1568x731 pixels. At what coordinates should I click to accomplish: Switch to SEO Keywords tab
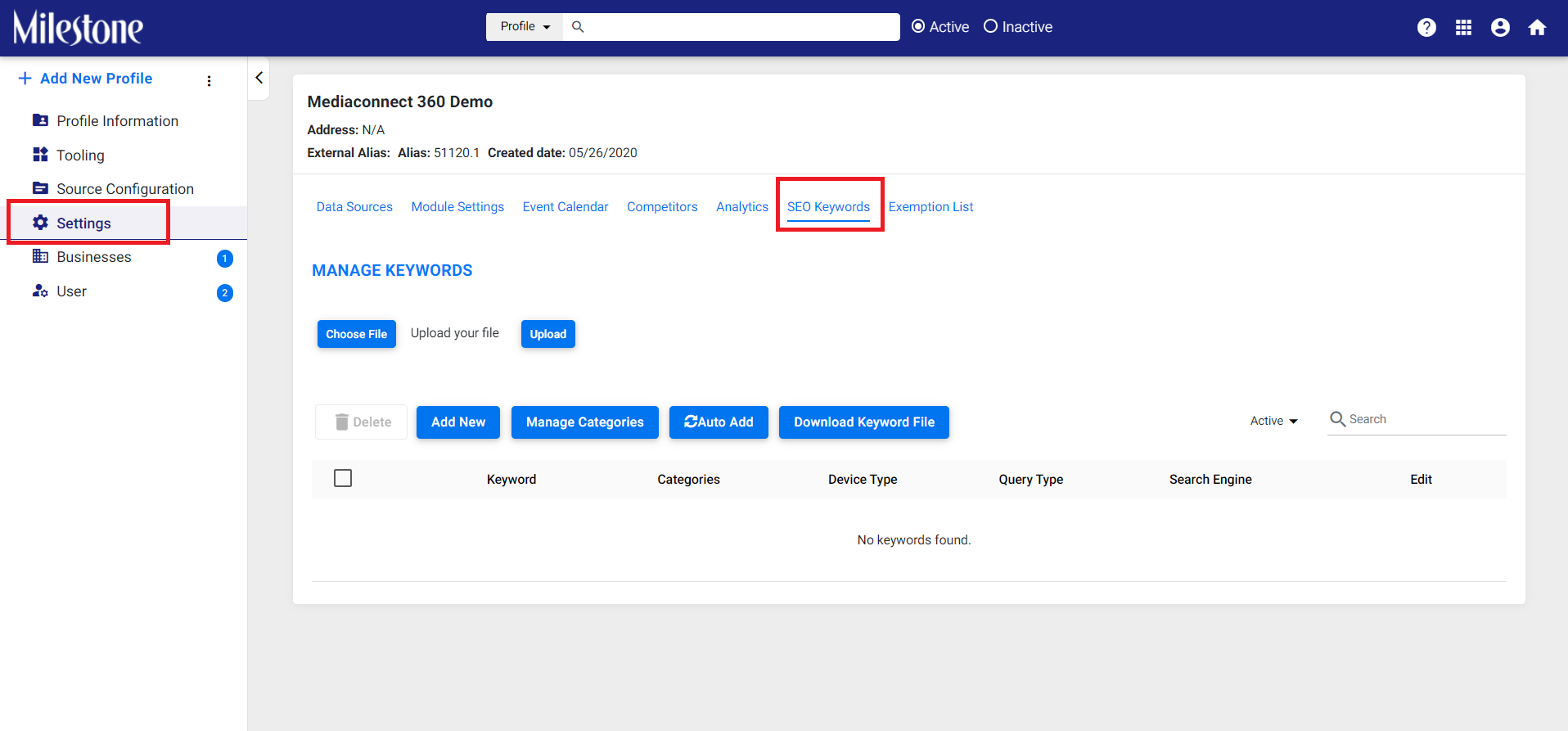[828, 207]
